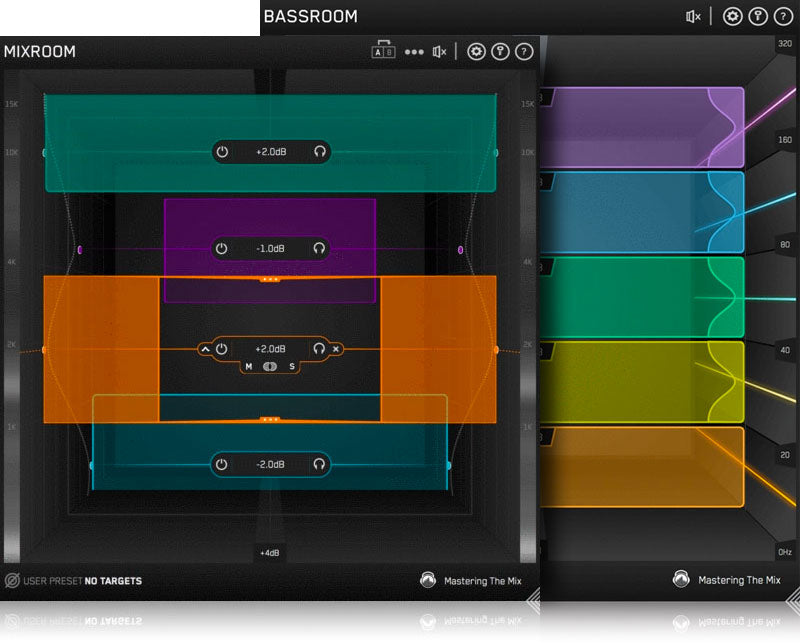This screenshot has width=800, height=644.
Task: Select the blue band in BASSROOM
Action: click(x=642, y=212)
